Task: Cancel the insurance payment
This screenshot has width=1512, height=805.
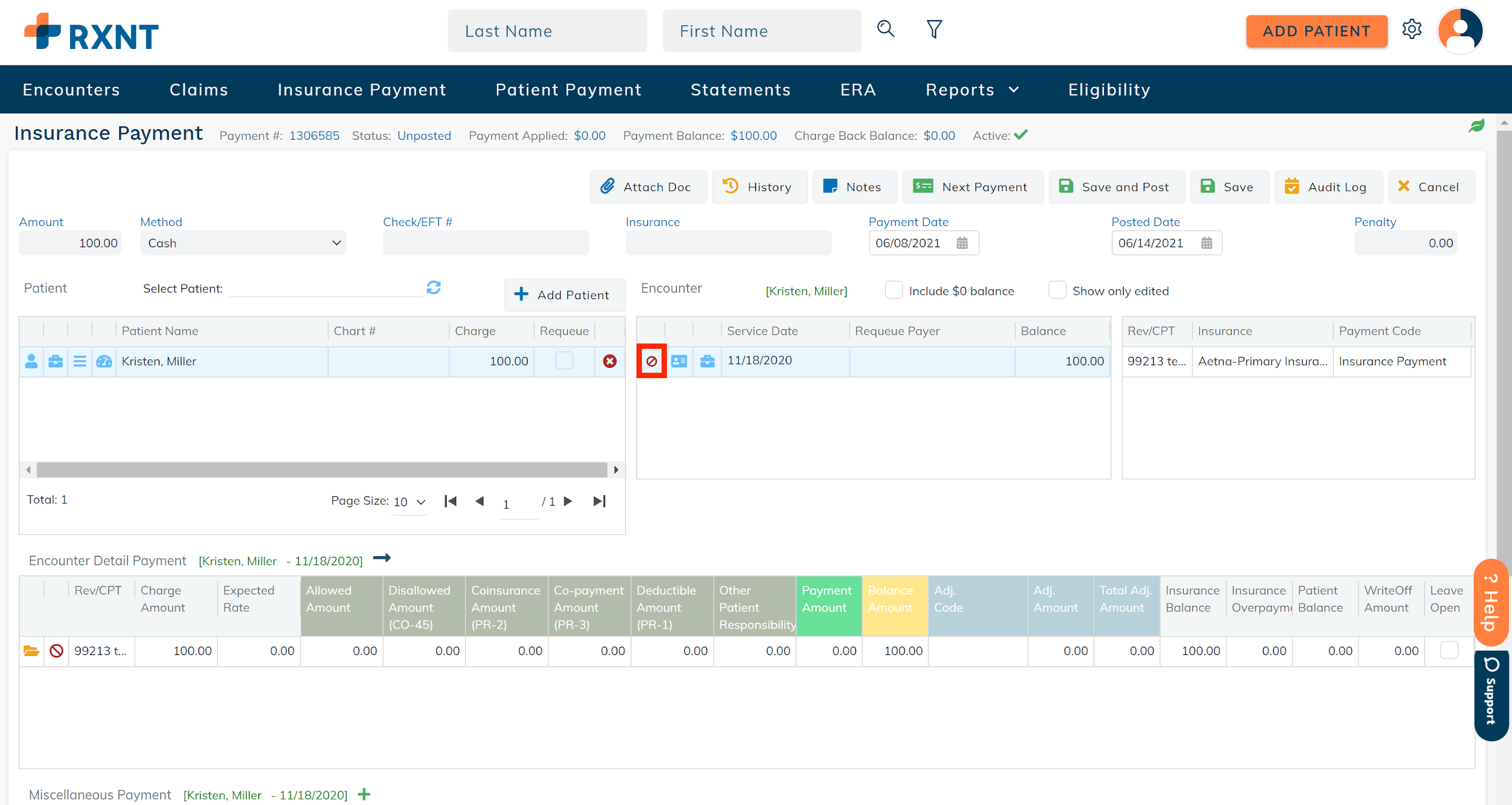Action: (1431, 187)
